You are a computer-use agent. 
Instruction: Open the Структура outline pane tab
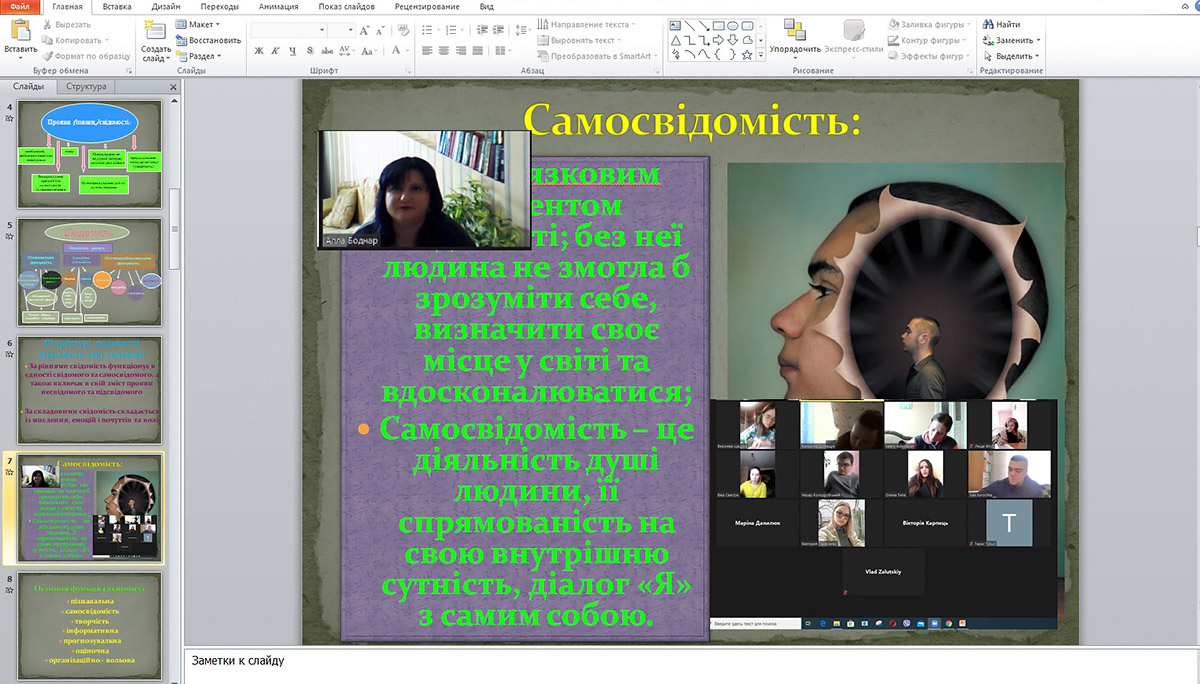86,87
